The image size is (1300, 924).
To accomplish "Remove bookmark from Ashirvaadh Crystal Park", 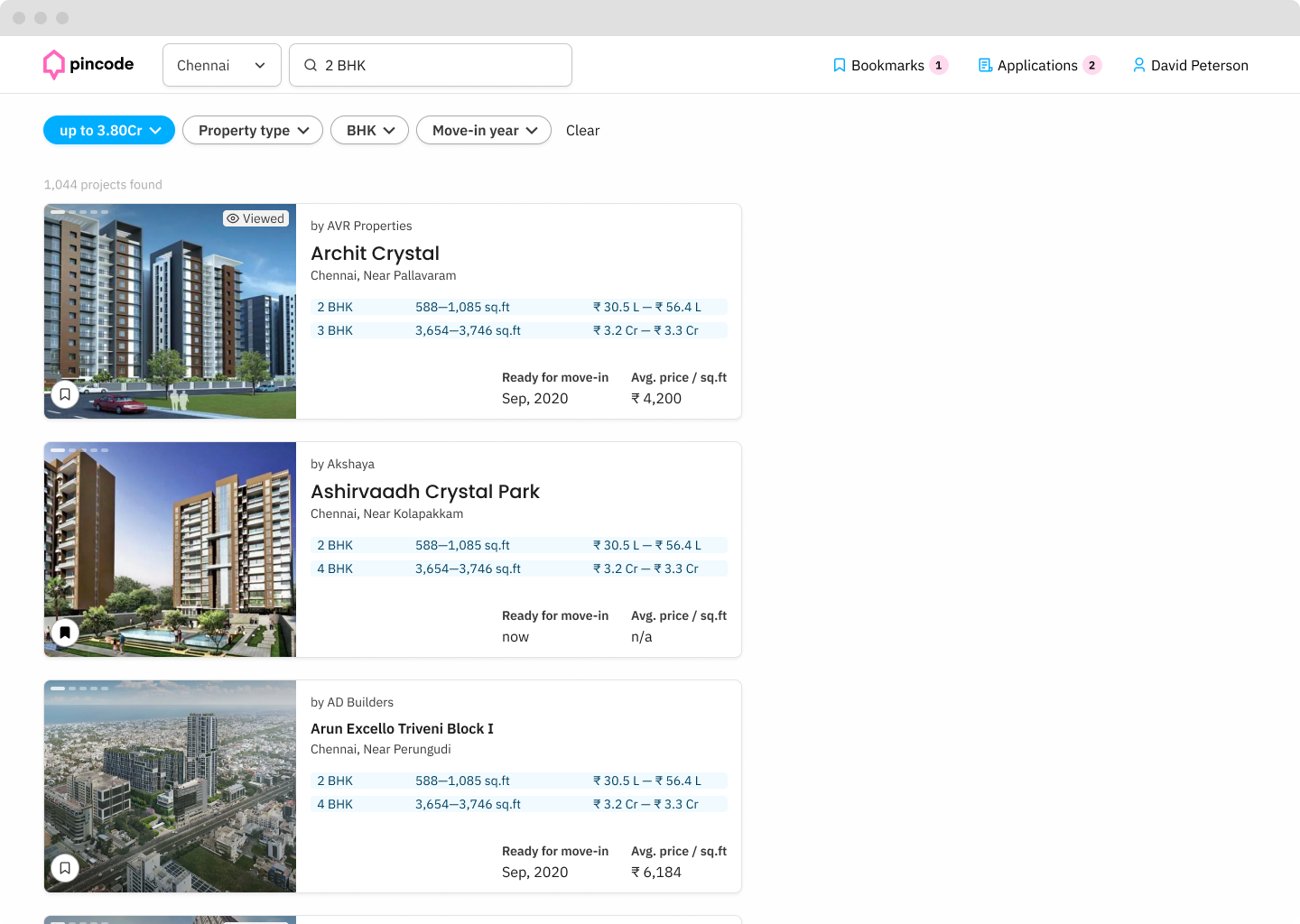I will (x=65, y=633).
